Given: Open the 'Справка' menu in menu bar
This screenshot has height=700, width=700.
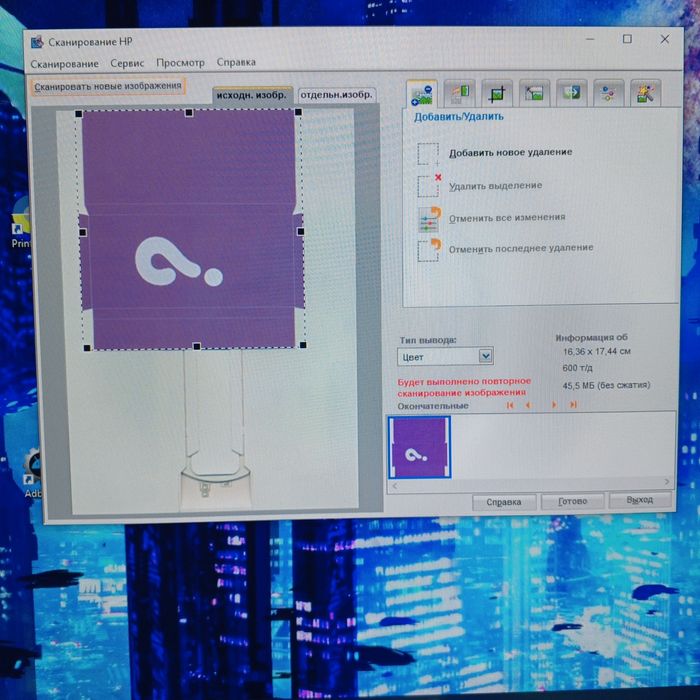Looking at the screenshot, I should (x=236, y=62).
